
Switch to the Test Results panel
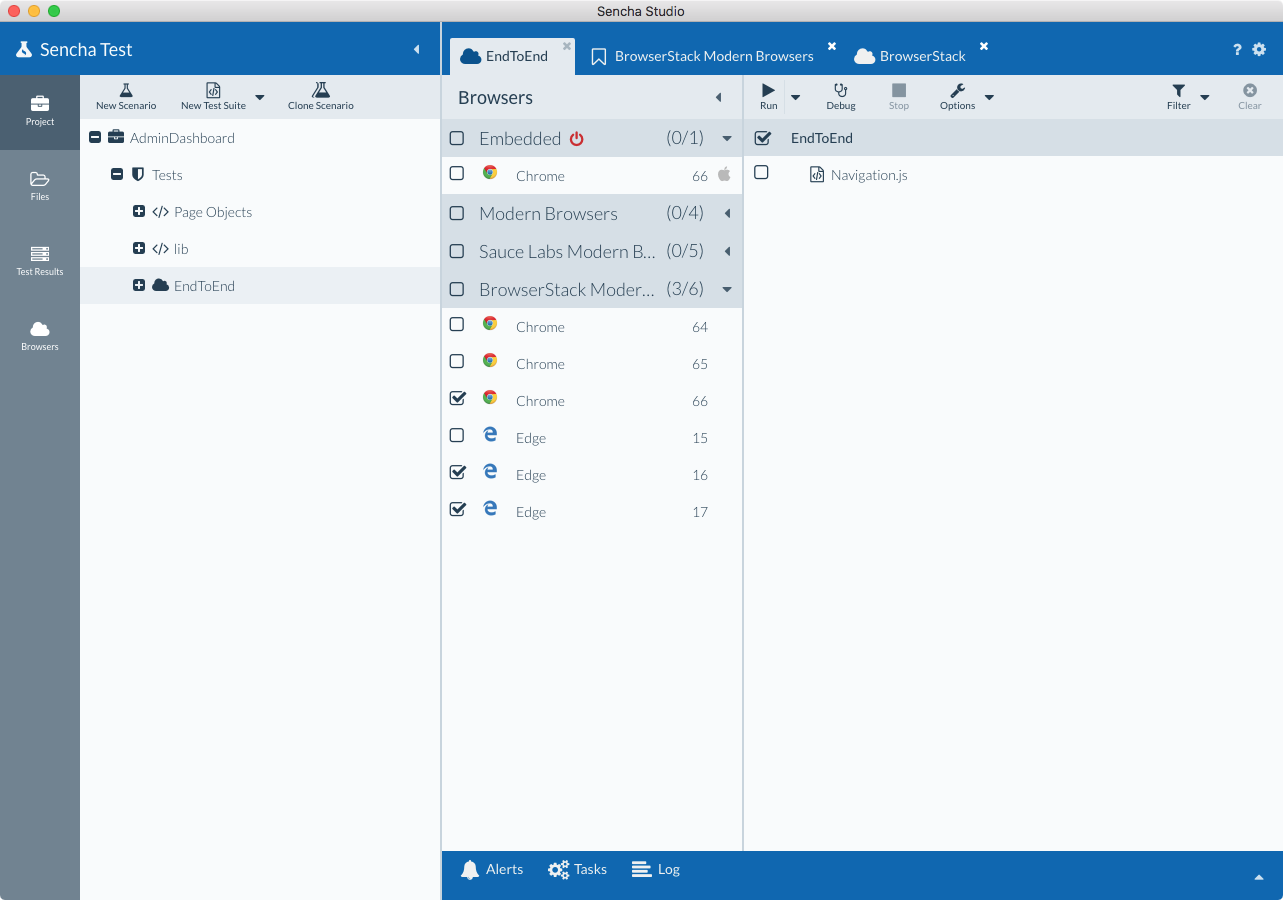click(39, 262)
